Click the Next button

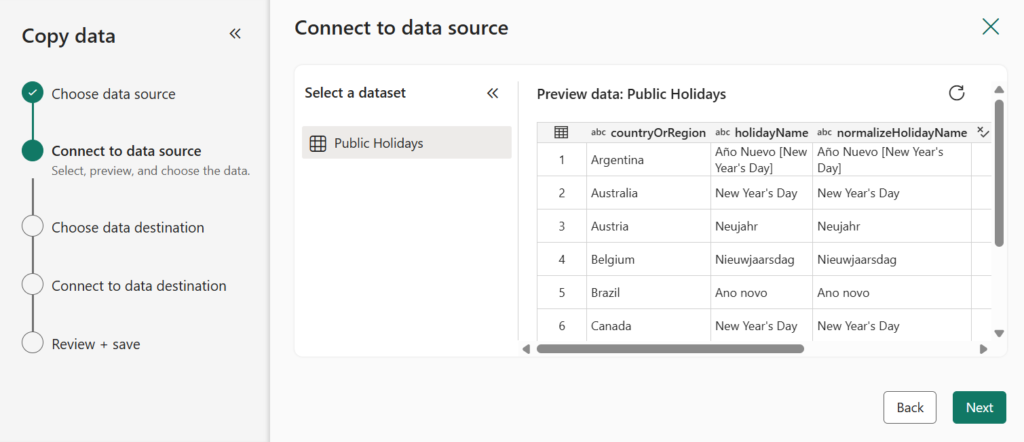point(979,407)
